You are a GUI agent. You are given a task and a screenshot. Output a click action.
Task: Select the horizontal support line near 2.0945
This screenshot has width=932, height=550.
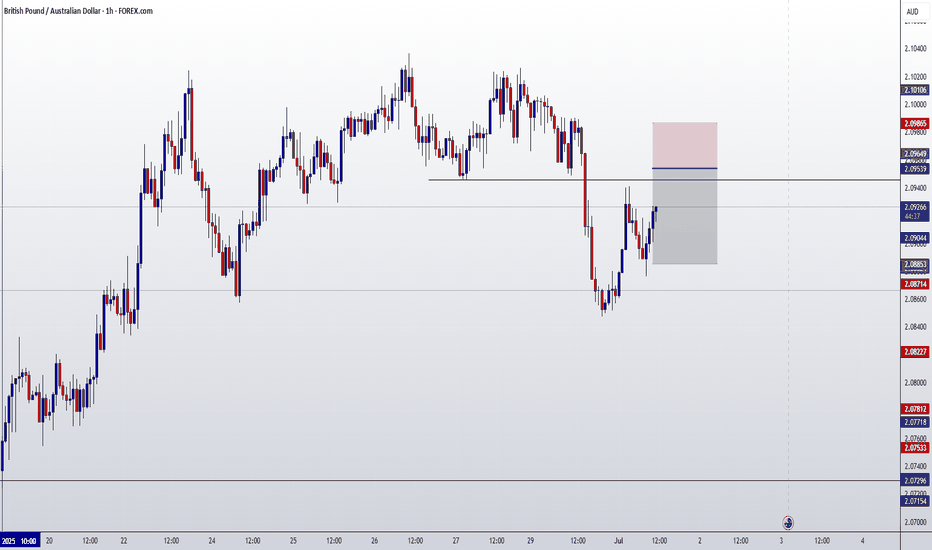coord(664,180)
